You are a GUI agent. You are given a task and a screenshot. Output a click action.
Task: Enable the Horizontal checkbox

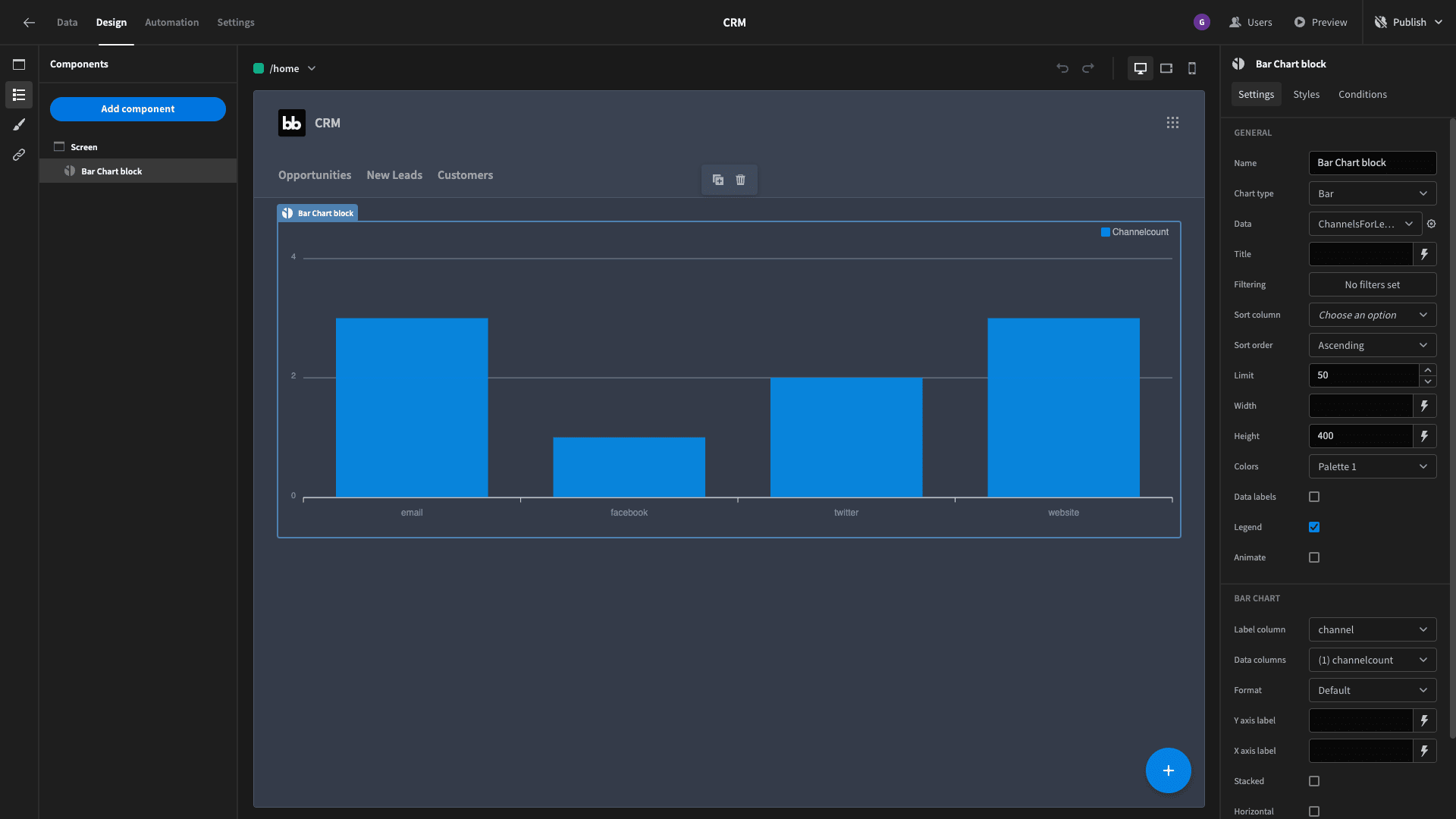pos(1314,811)
